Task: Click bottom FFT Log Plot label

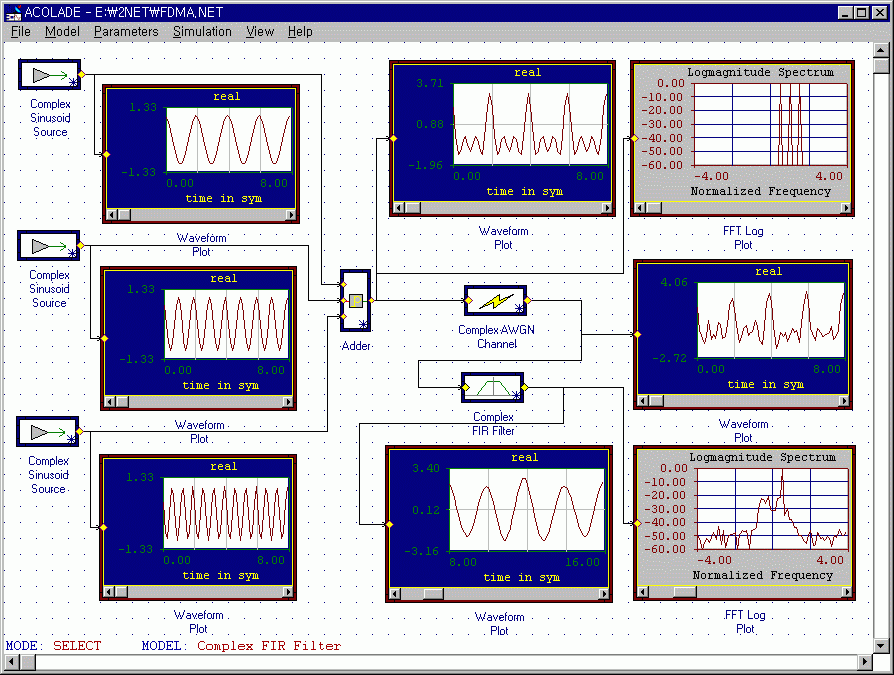Action: [745, 622]
